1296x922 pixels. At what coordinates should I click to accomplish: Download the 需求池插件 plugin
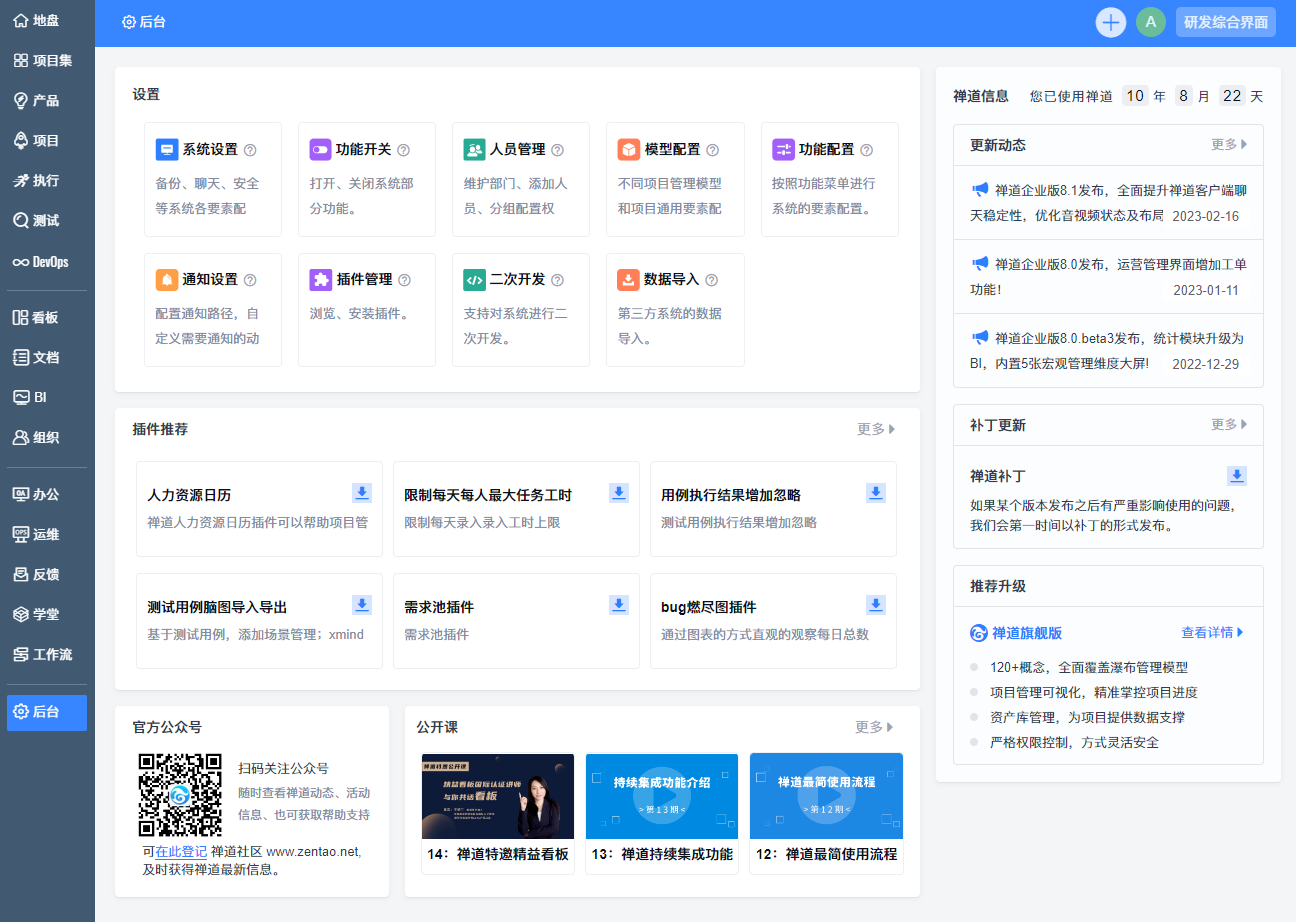point(619,605)
